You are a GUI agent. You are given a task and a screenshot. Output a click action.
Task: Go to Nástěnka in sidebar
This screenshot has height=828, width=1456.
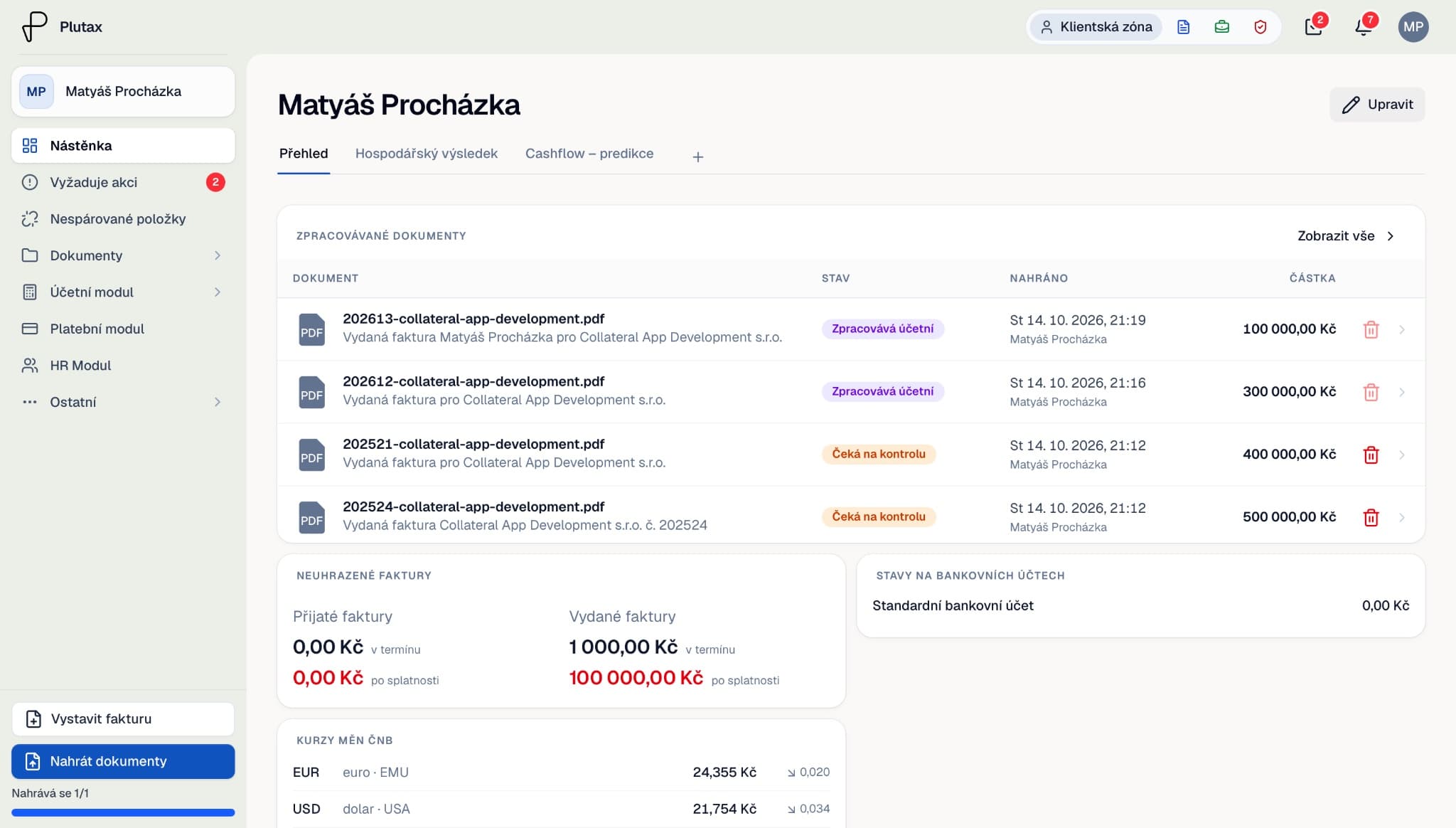coord(123,146)
